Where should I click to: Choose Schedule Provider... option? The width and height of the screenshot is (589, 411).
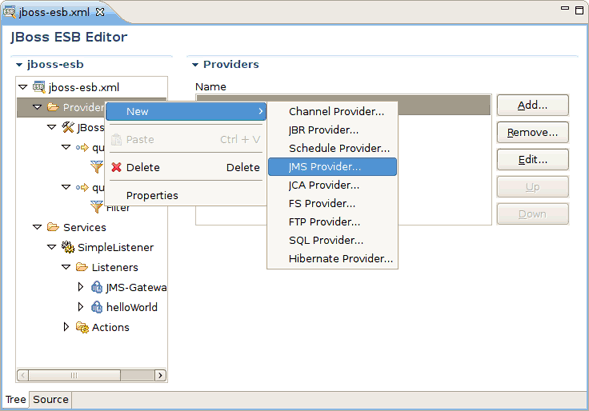332,148
